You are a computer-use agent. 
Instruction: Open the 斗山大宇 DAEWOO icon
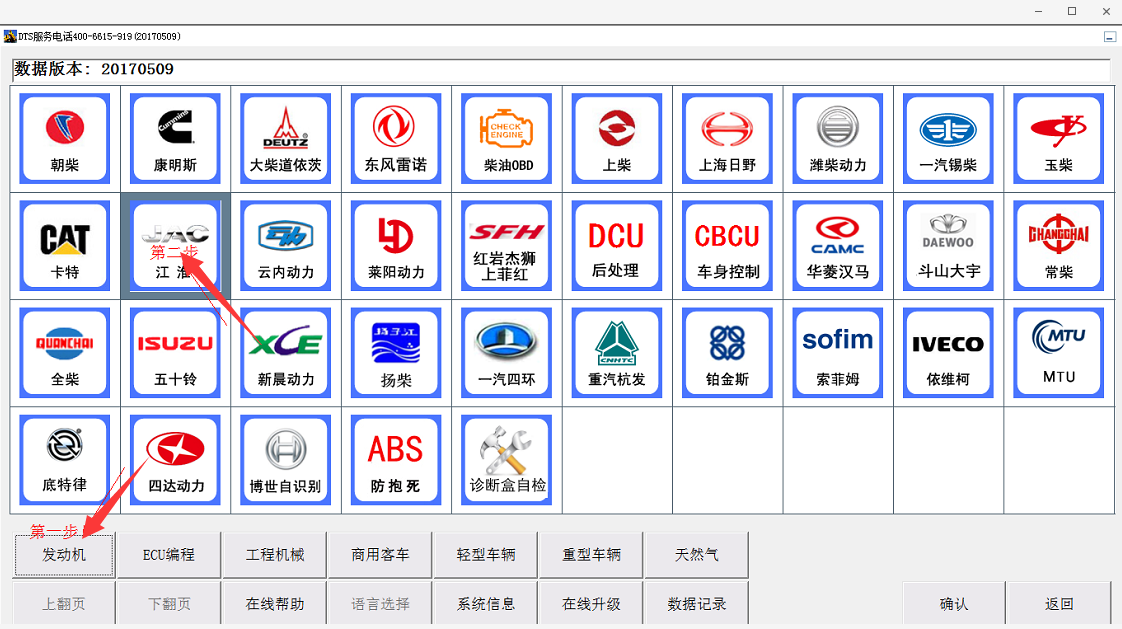click(x=948, y=246)
